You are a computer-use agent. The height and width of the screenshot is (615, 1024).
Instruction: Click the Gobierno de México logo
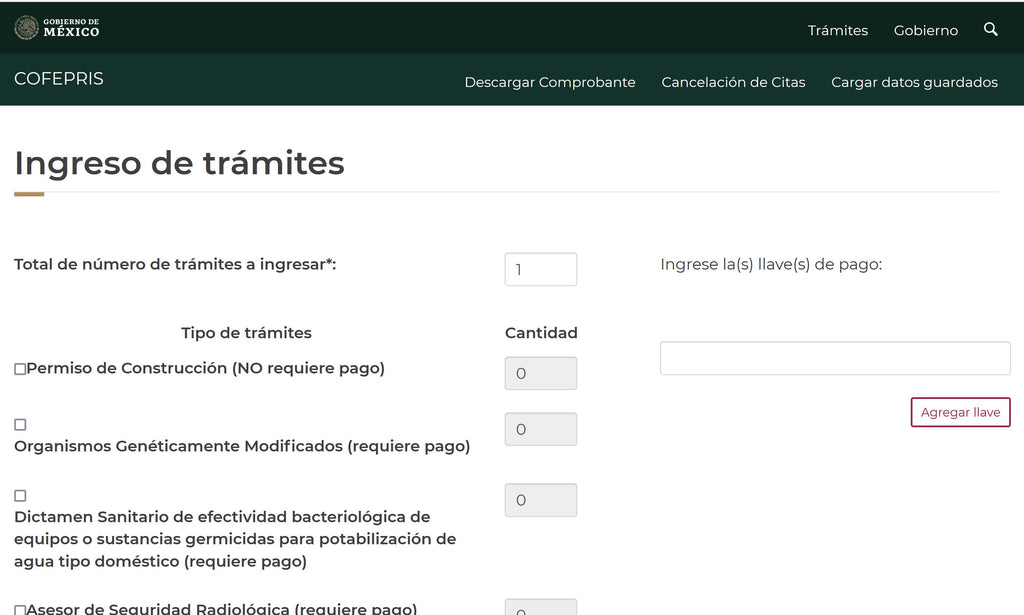pos(57,28)
